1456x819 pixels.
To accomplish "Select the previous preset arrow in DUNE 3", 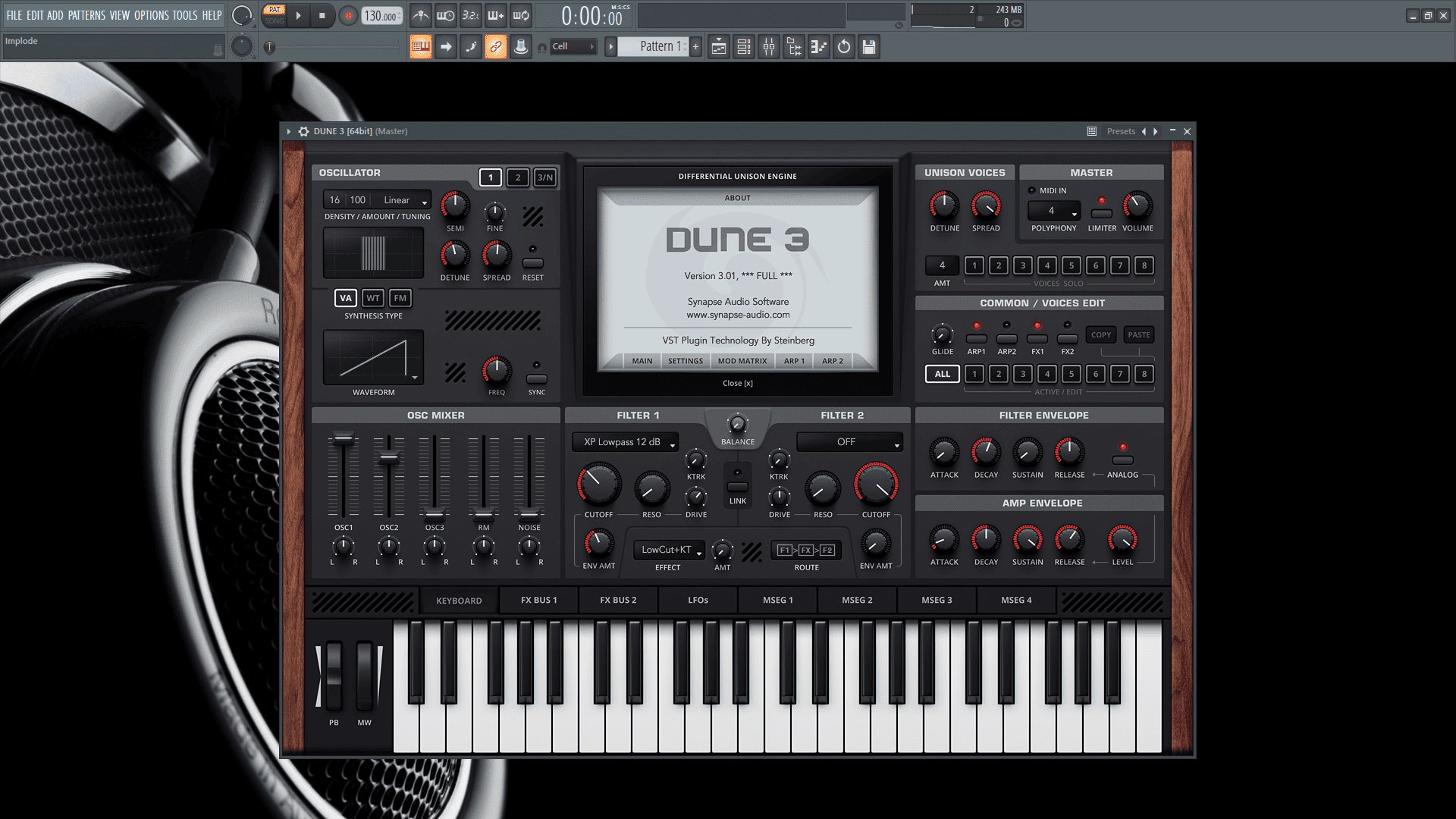I will pos(1144,131).
